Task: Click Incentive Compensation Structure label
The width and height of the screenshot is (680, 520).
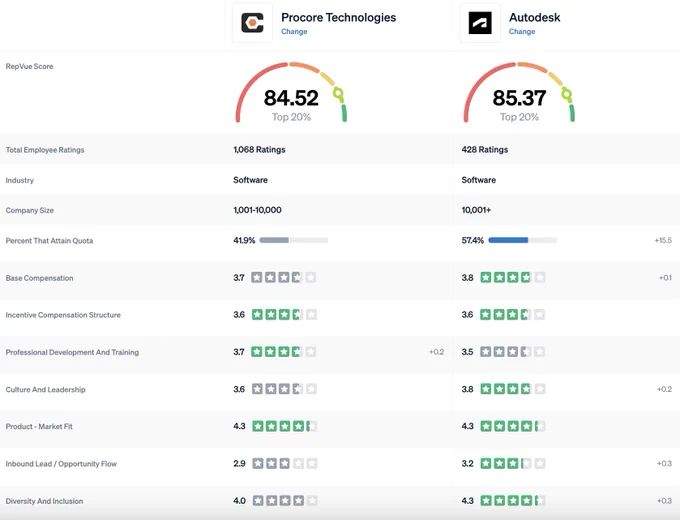Action: tap(63, 315)
